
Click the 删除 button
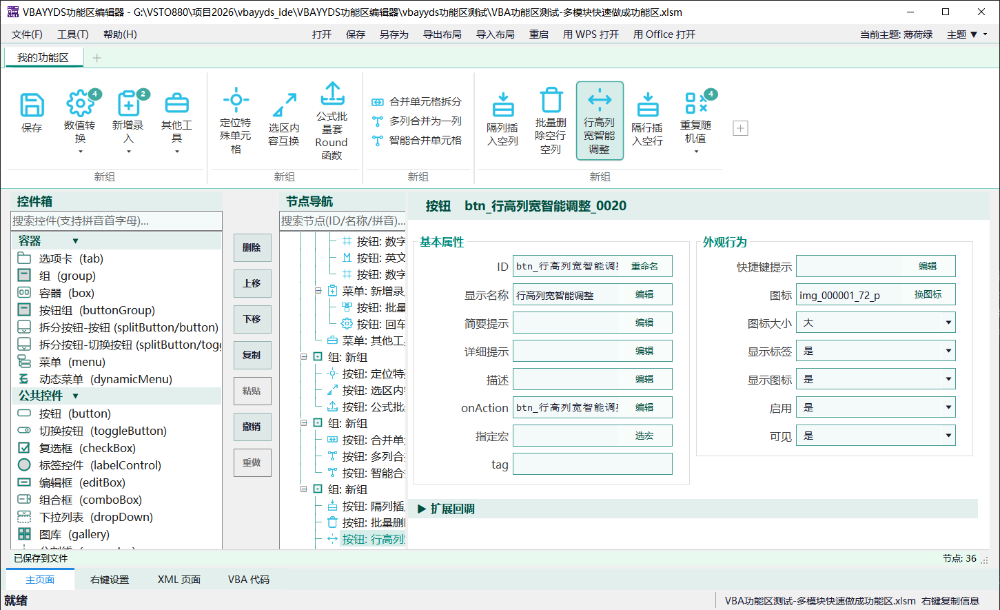(252, 248)
